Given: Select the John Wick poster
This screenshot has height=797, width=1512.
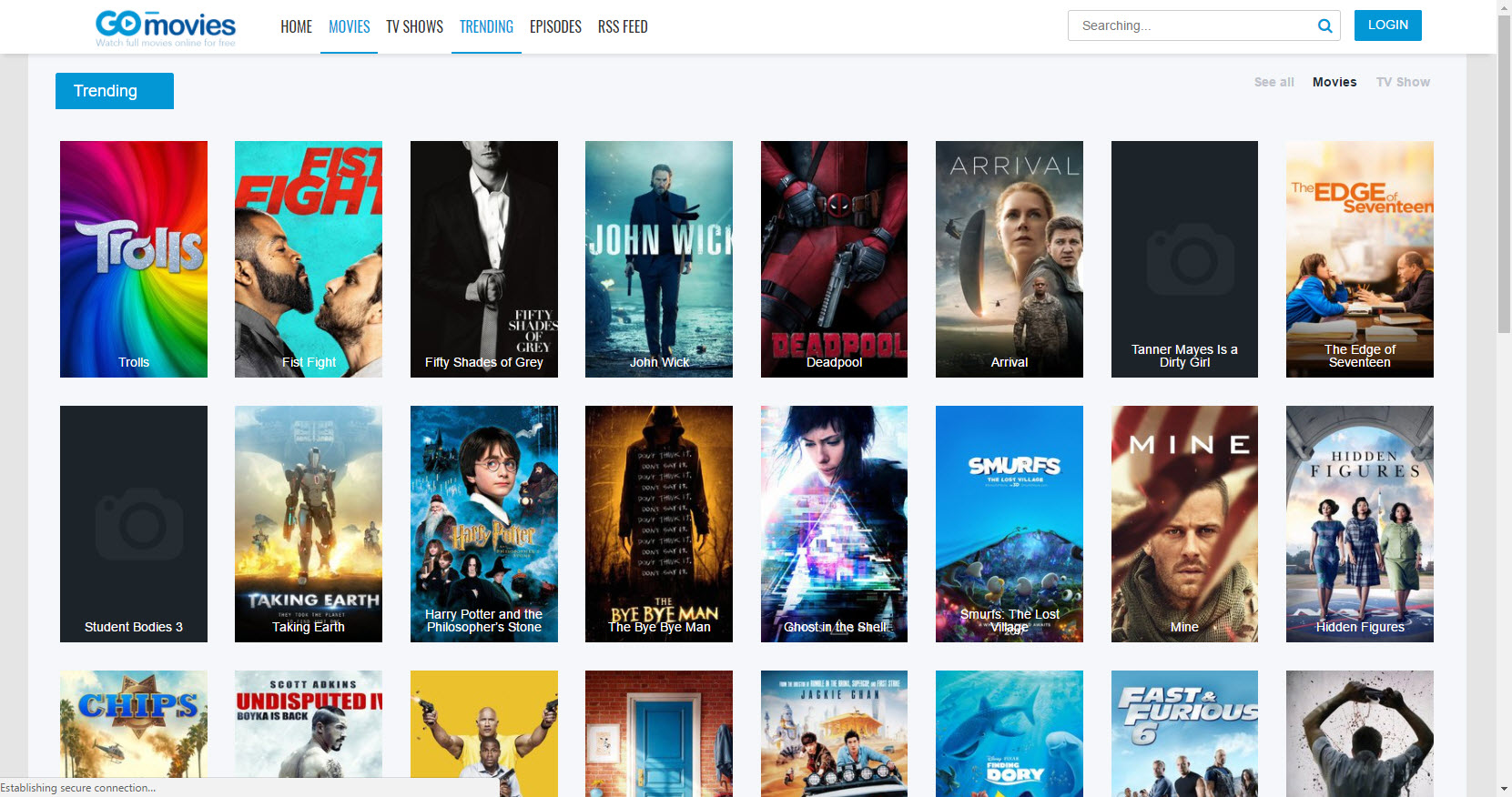Looking at the screenshot, I should pyautogui.click(x=659, y=258).
